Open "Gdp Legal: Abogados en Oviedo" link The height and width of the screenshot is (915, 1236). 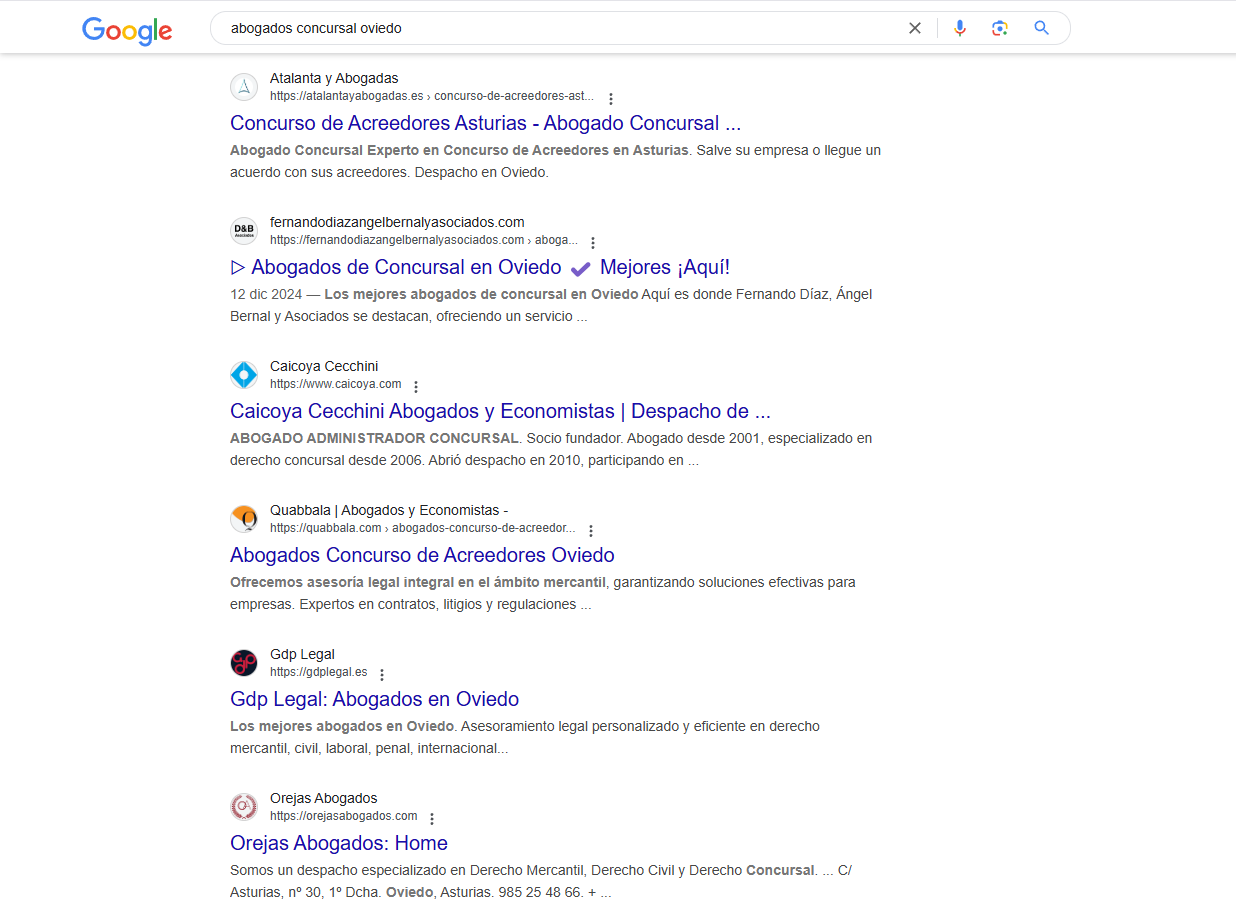click(x=374, y=699)
